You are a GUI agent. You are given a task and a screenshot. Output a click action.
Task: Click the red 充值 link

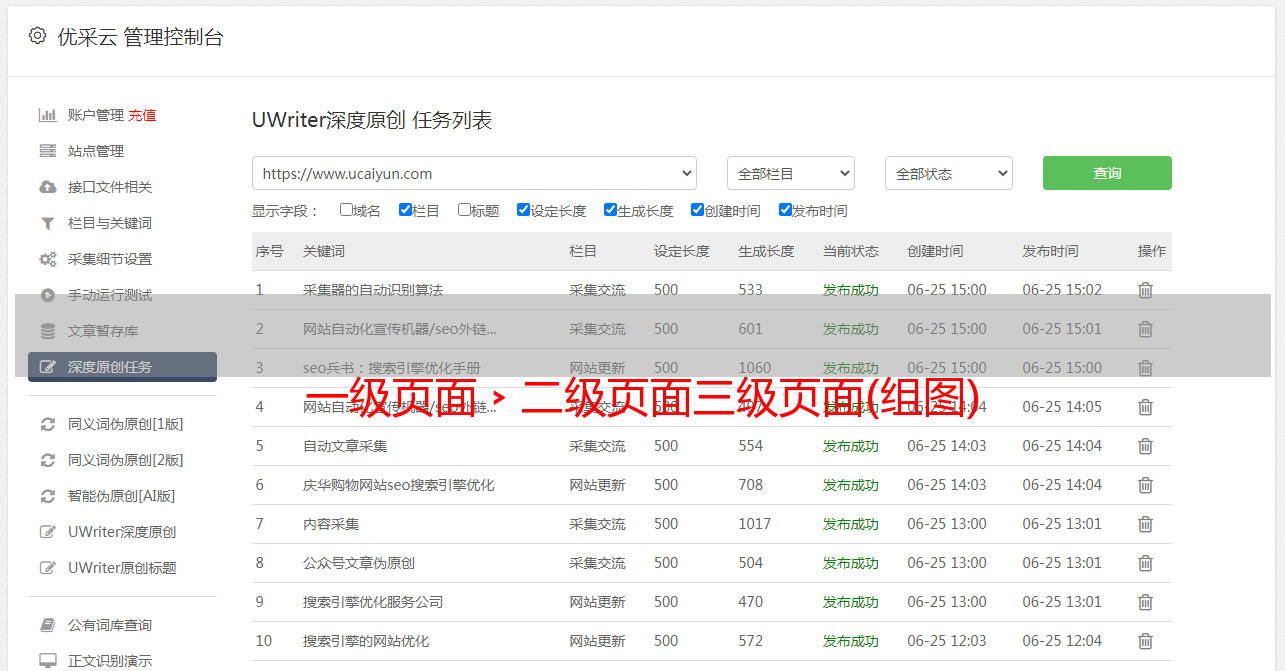pos(142,115)
